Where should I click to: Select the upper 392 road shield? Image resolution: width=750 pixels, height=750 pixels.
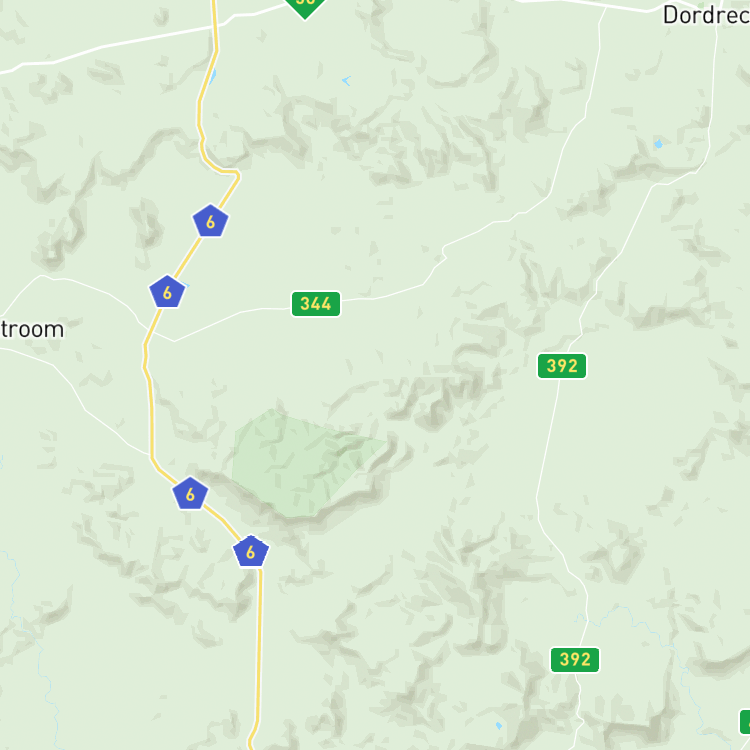(562, 366)
